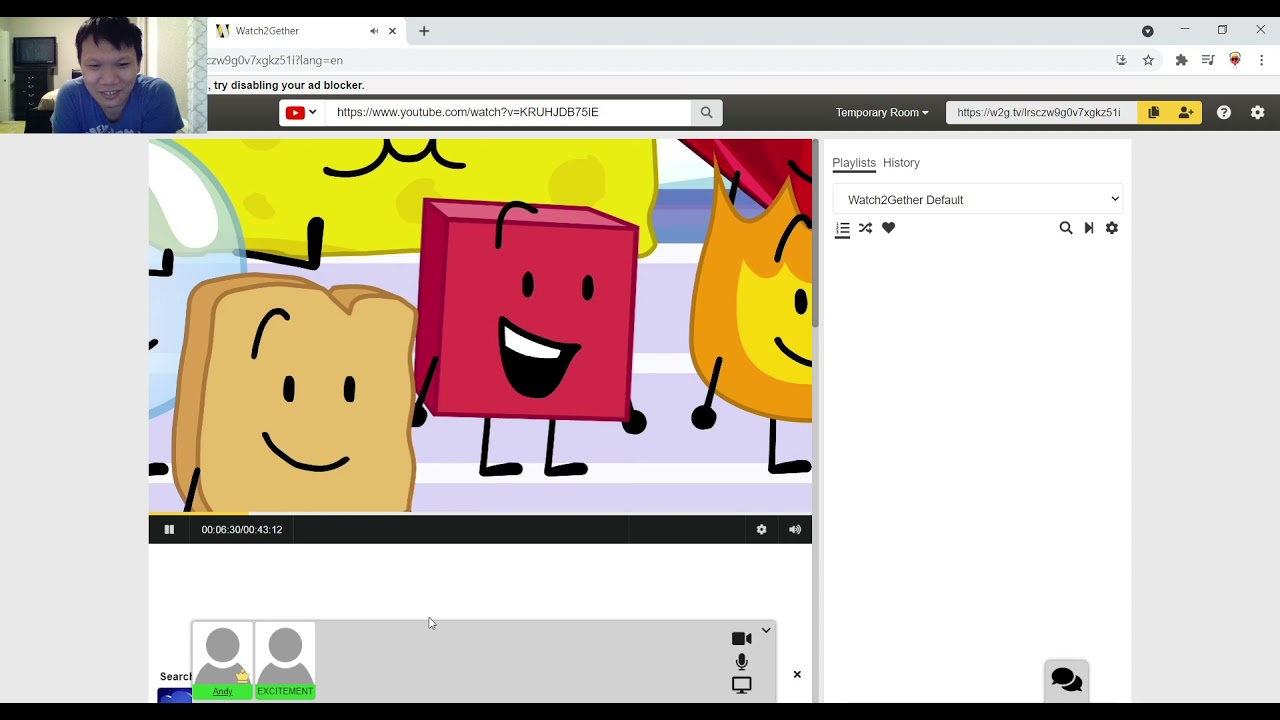
Task: Select user avatar EXCITEMENT
Action: click(285, 660)
